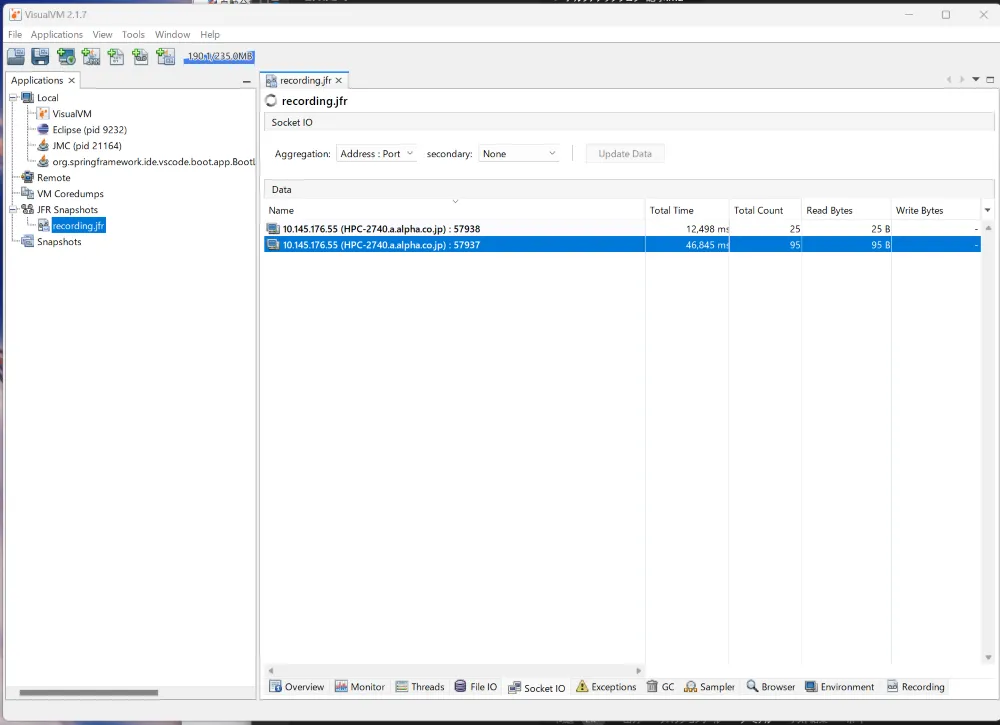Viewport: 1000px width, 725px height.
Task: Click the Remote node icon
Action: click(27, 177)
